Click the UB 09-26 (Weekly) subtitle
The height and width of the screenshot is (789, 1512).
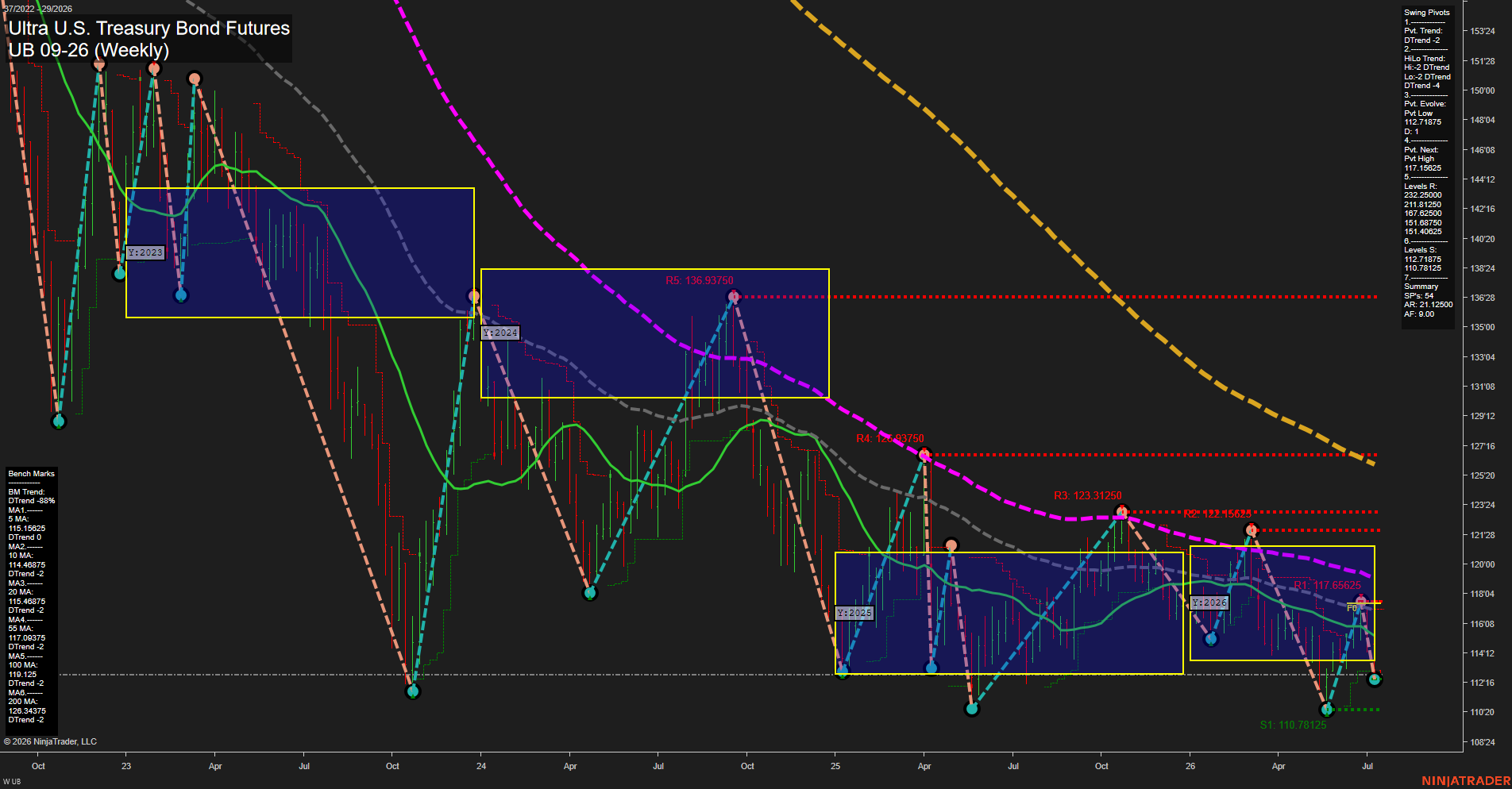coord(89,50)
